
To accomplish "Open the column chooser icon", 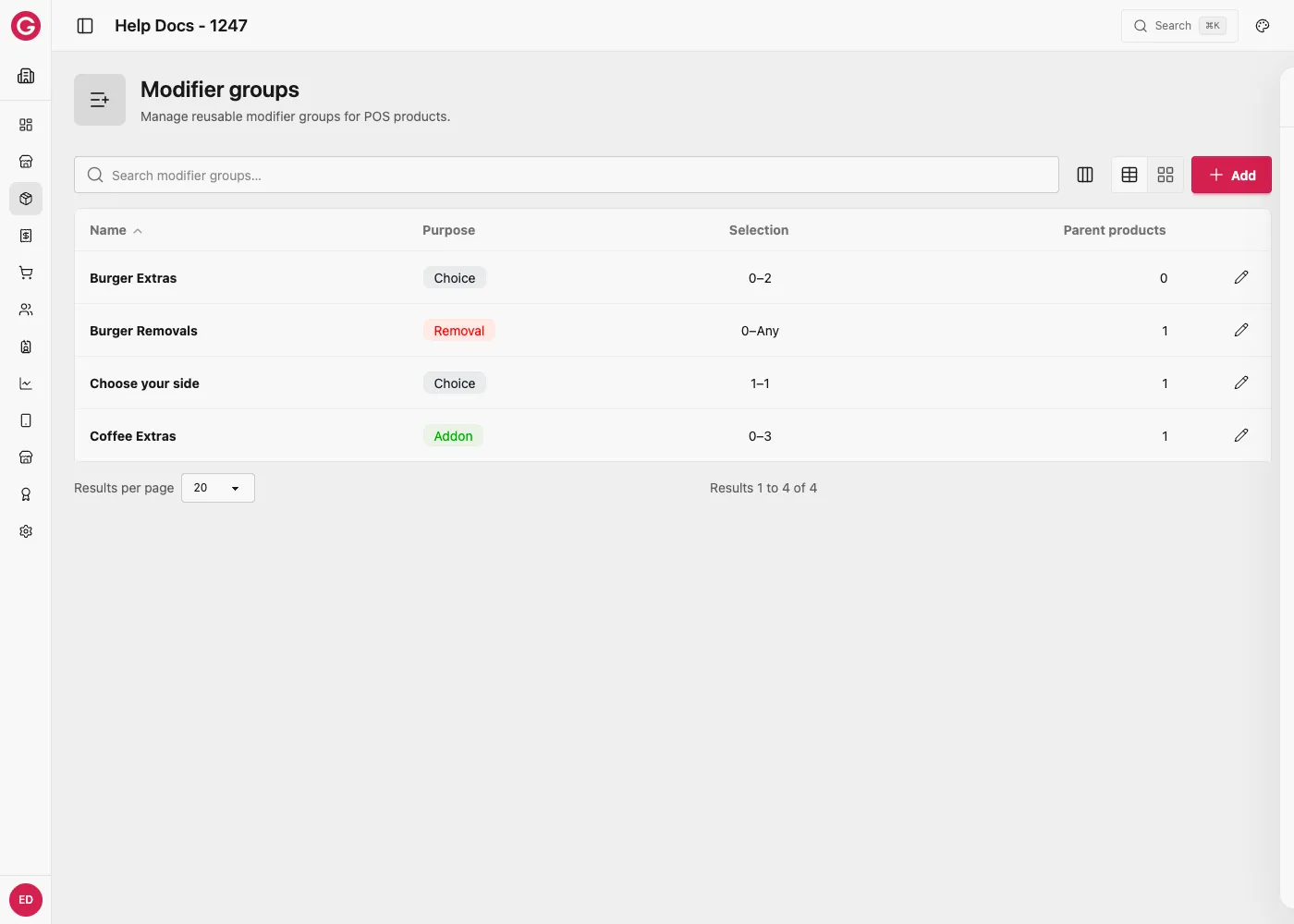I will pyautogui.click(x=1085, y=175).
